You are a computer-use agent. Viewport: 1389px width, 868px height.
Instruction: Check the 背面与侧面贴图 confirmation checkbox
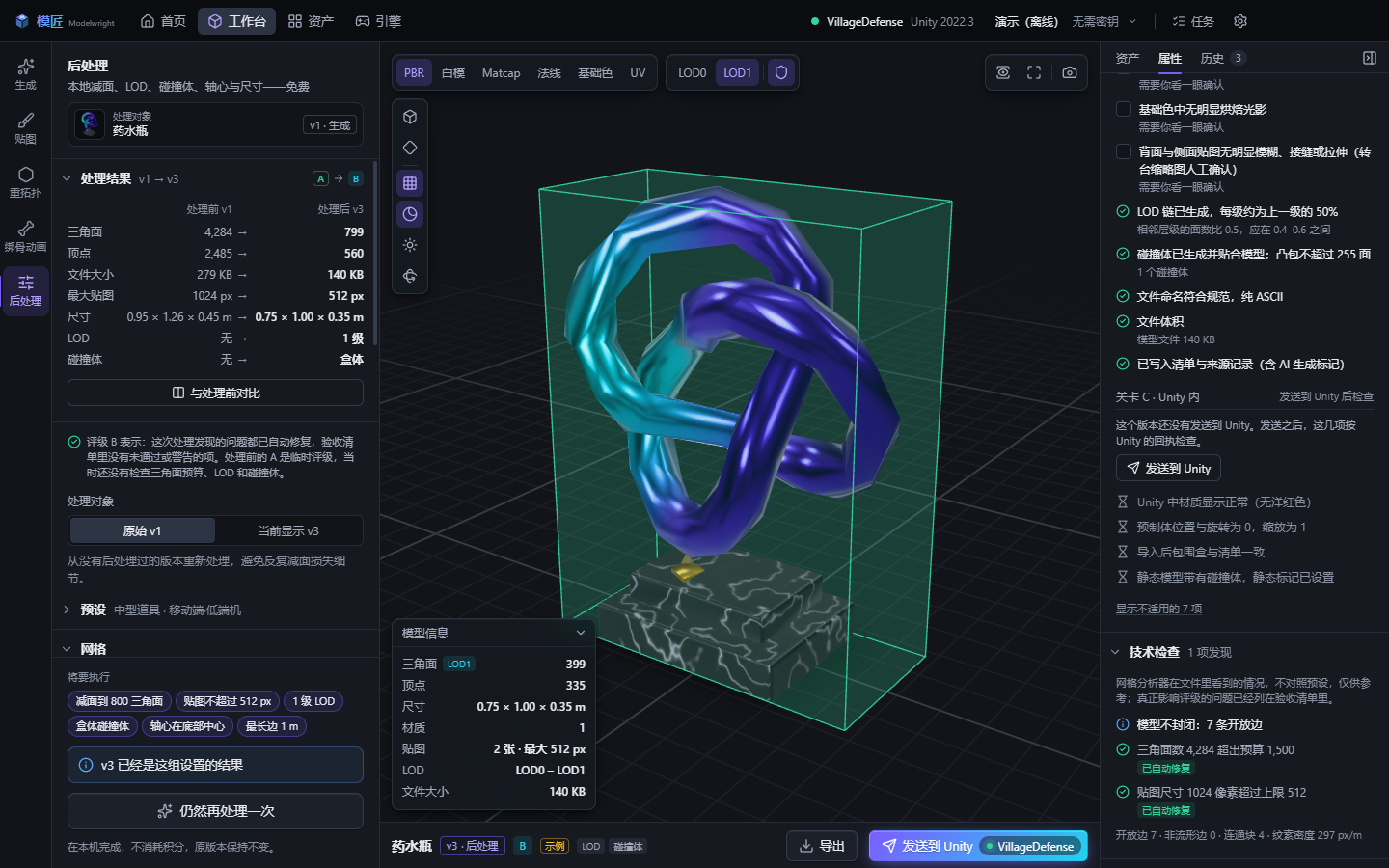(x=1124, y=151)
